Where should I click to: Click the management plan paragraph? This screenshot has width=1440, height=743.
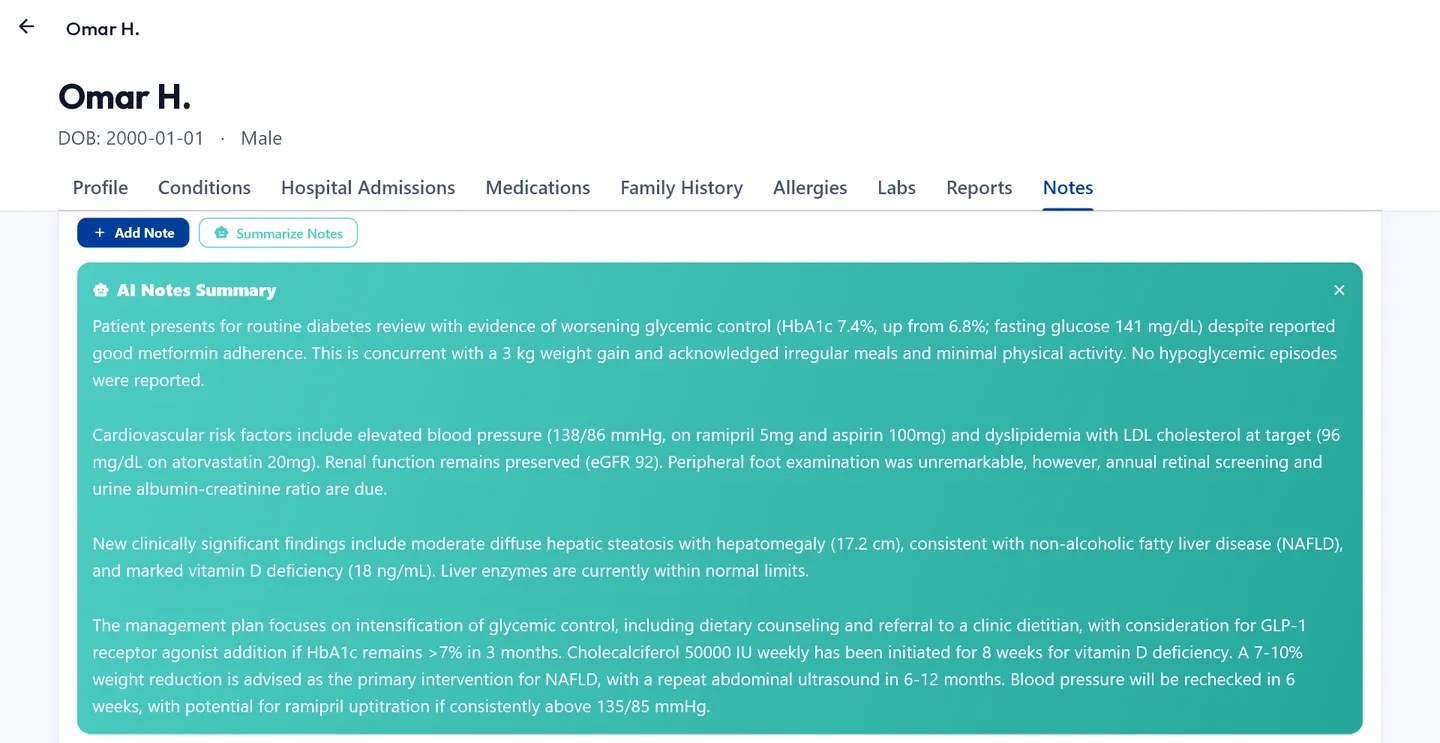pos(699,666)
